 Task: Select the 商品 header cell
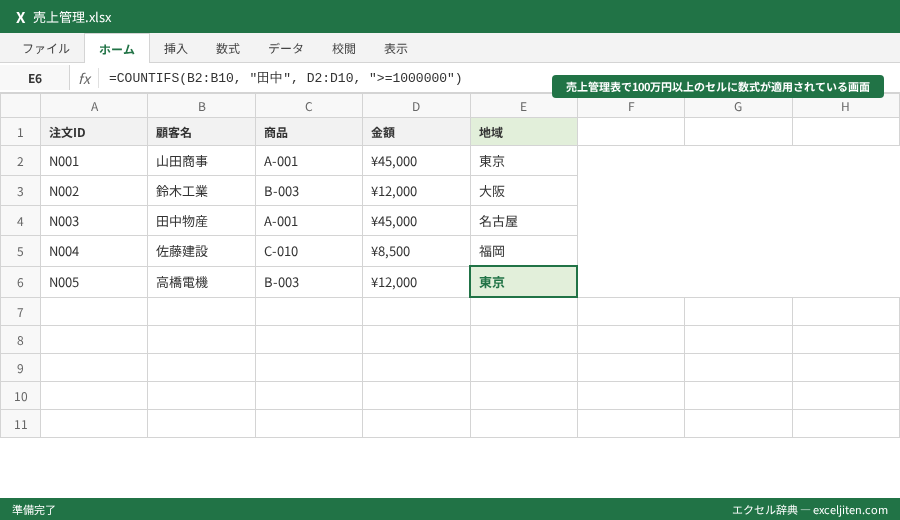(309, 133)
